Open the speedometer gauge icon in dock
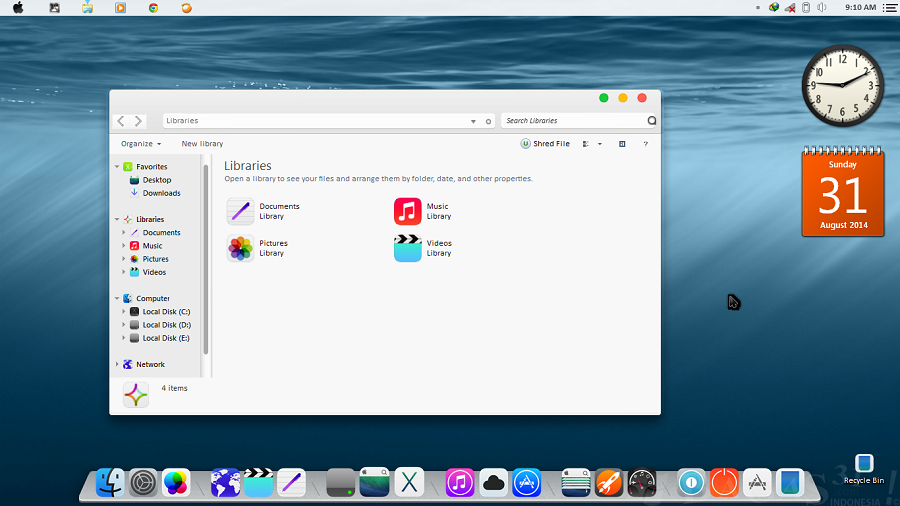900x506 pixels. coord(642,482)
